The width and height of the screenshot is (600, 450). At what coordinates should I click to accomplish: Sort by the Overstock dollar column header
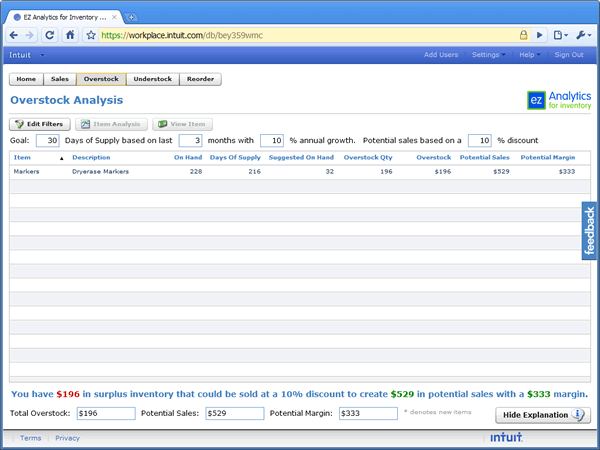click(434, 157)
